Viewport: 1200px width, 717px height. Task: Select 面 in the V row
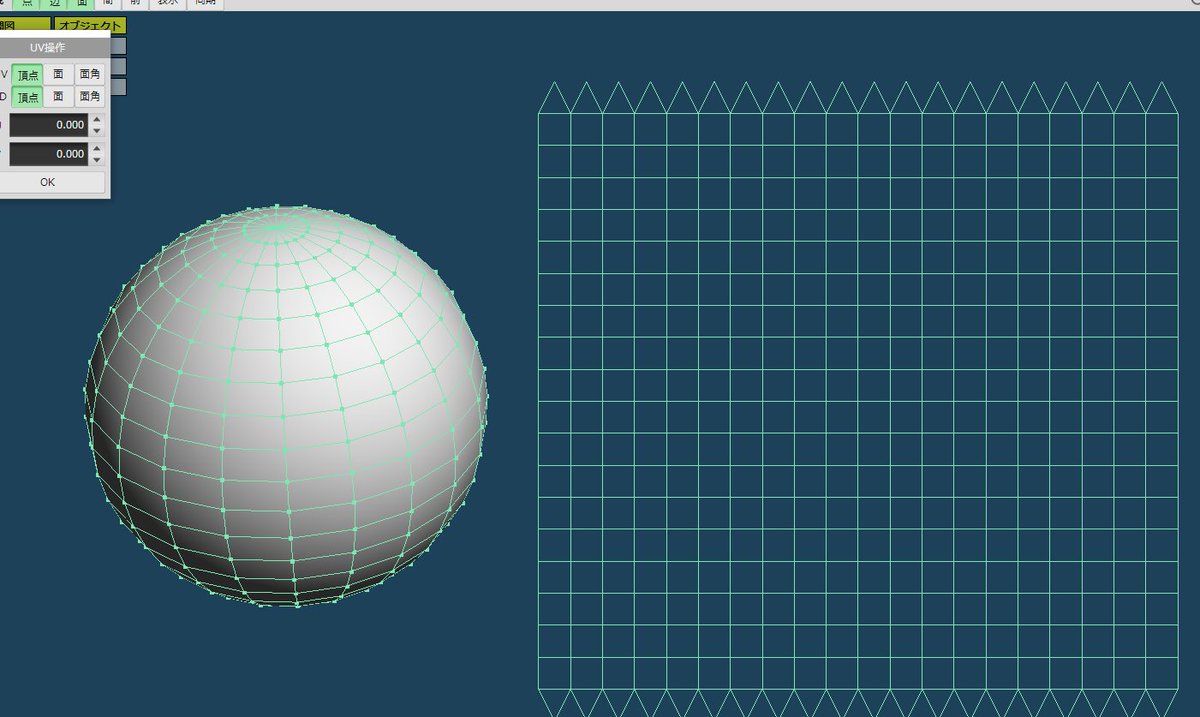pos(59,74)
